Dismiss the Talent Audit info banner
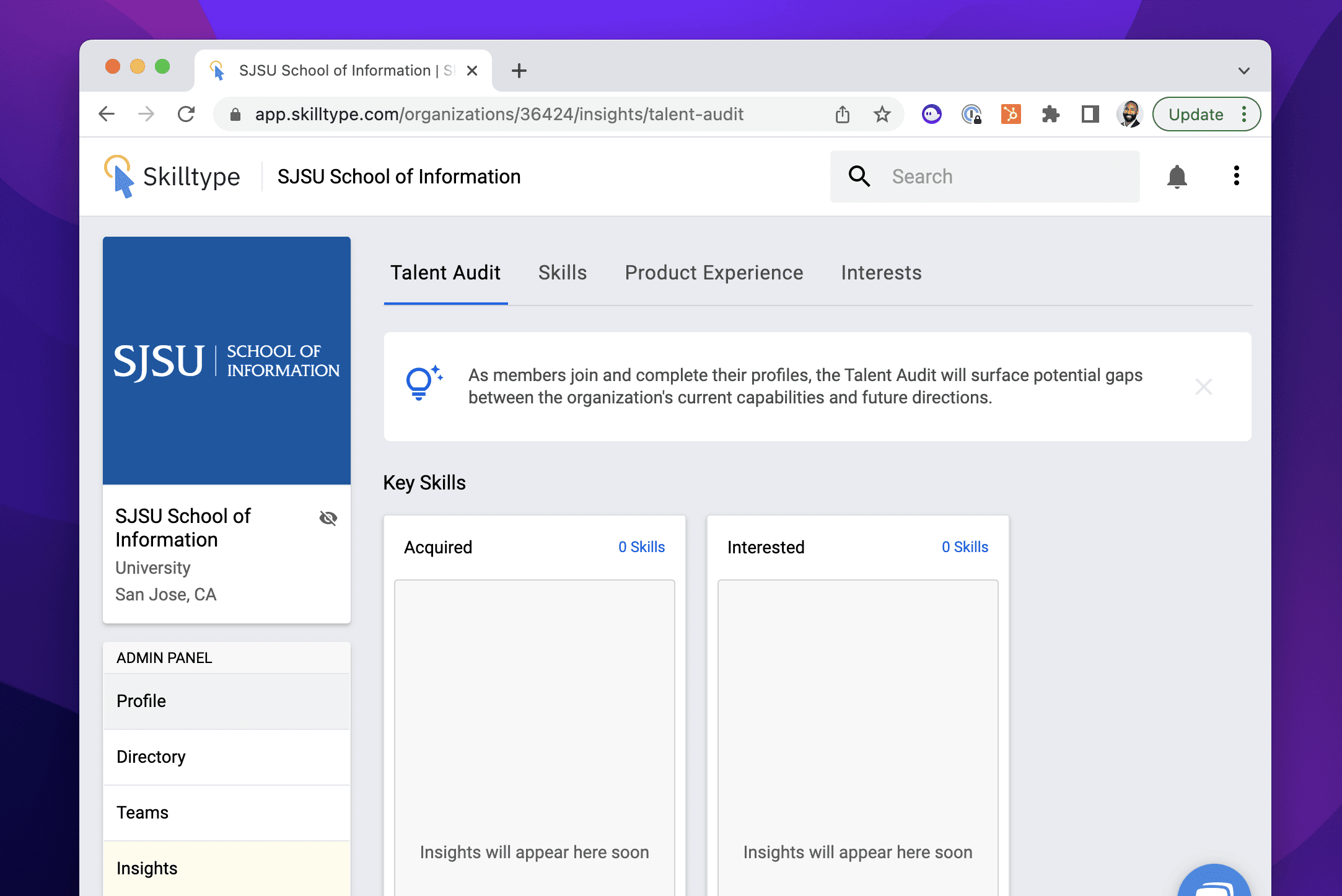This screenshot has height=896, width=1342. [x=1203, y=387]
